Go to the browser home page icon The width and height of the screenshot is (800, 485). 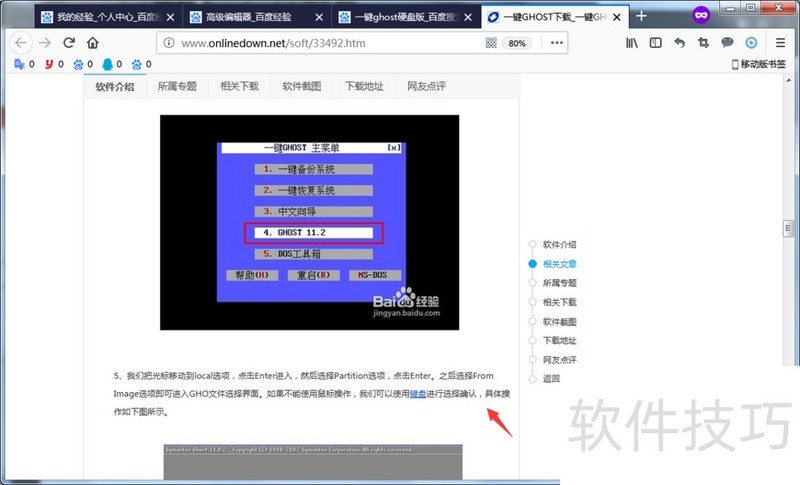tap(93, 43)
